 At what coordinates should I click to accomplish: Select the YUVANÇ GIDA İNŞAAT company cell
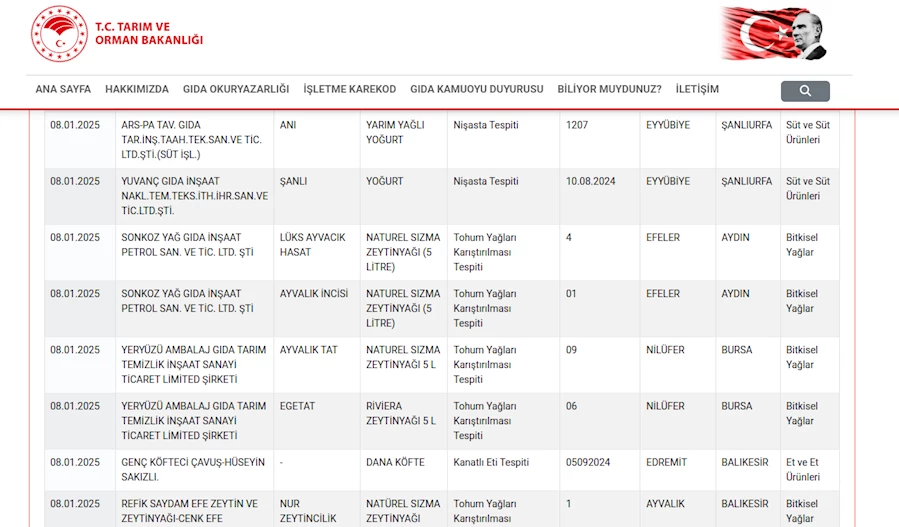coord(194,196)
